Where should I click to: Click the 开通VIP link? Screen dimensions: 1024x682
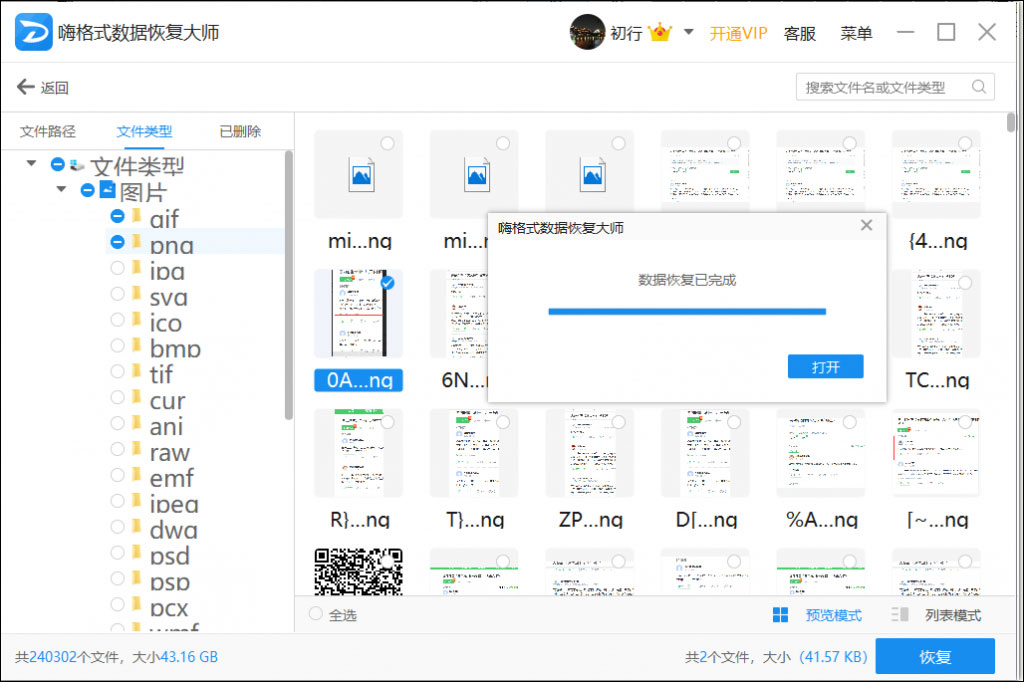[x=737, y=33]
